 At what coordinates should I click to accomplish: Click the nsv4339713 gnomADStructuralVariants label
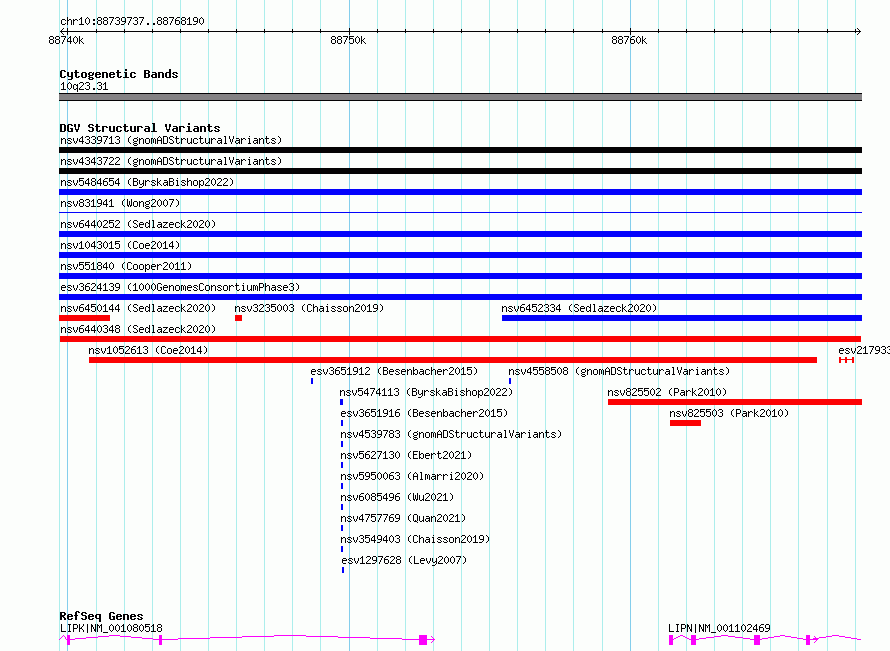coord(171,140)
